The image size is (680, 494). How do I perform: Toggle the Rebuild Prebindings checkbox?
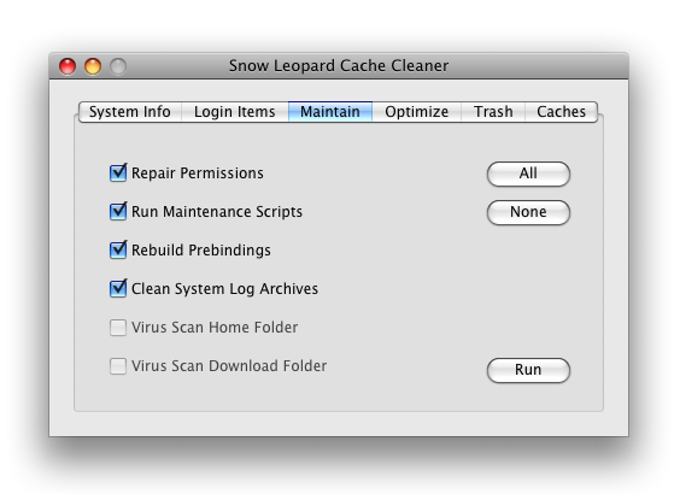pos(118,250)
